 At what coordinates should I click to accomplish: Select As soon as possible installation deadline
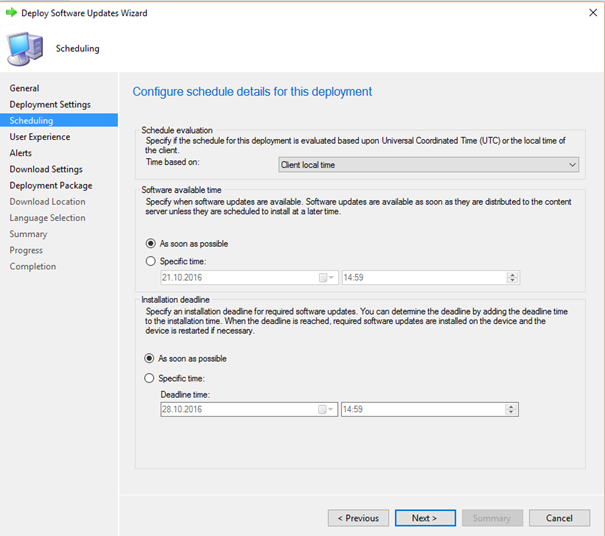[x=149, y=358]
